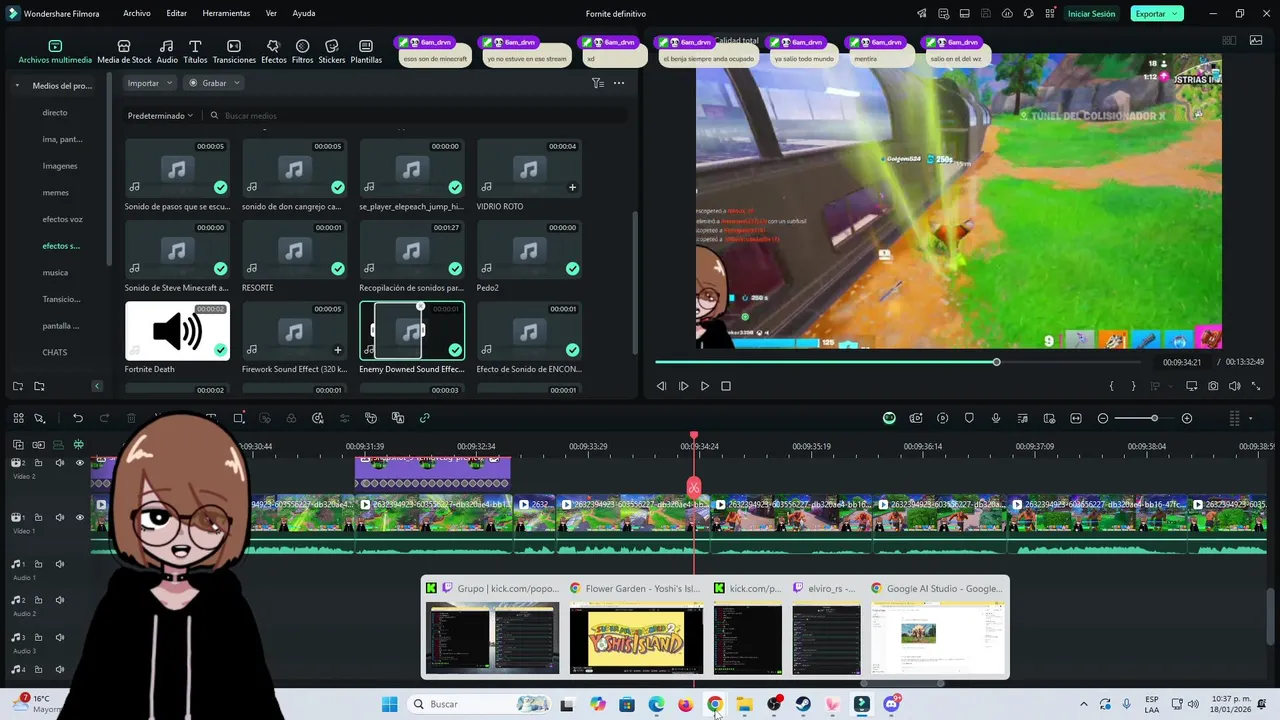Image resolution: width=1280 pixels, height=720 pixels.
Task: Click the red timeline playhead marker
Action: click(694, 487)
